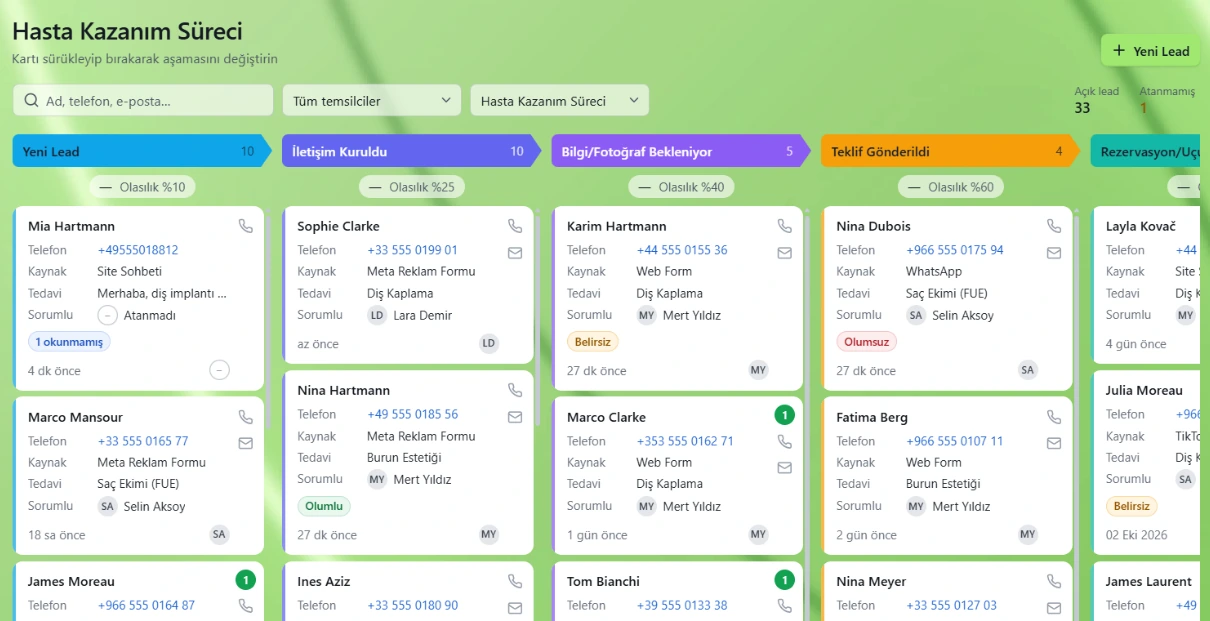Viewport: 1210px width, 621px height.
Task: Open phone link +966 555 0175 94
Action: click(955, 250)
